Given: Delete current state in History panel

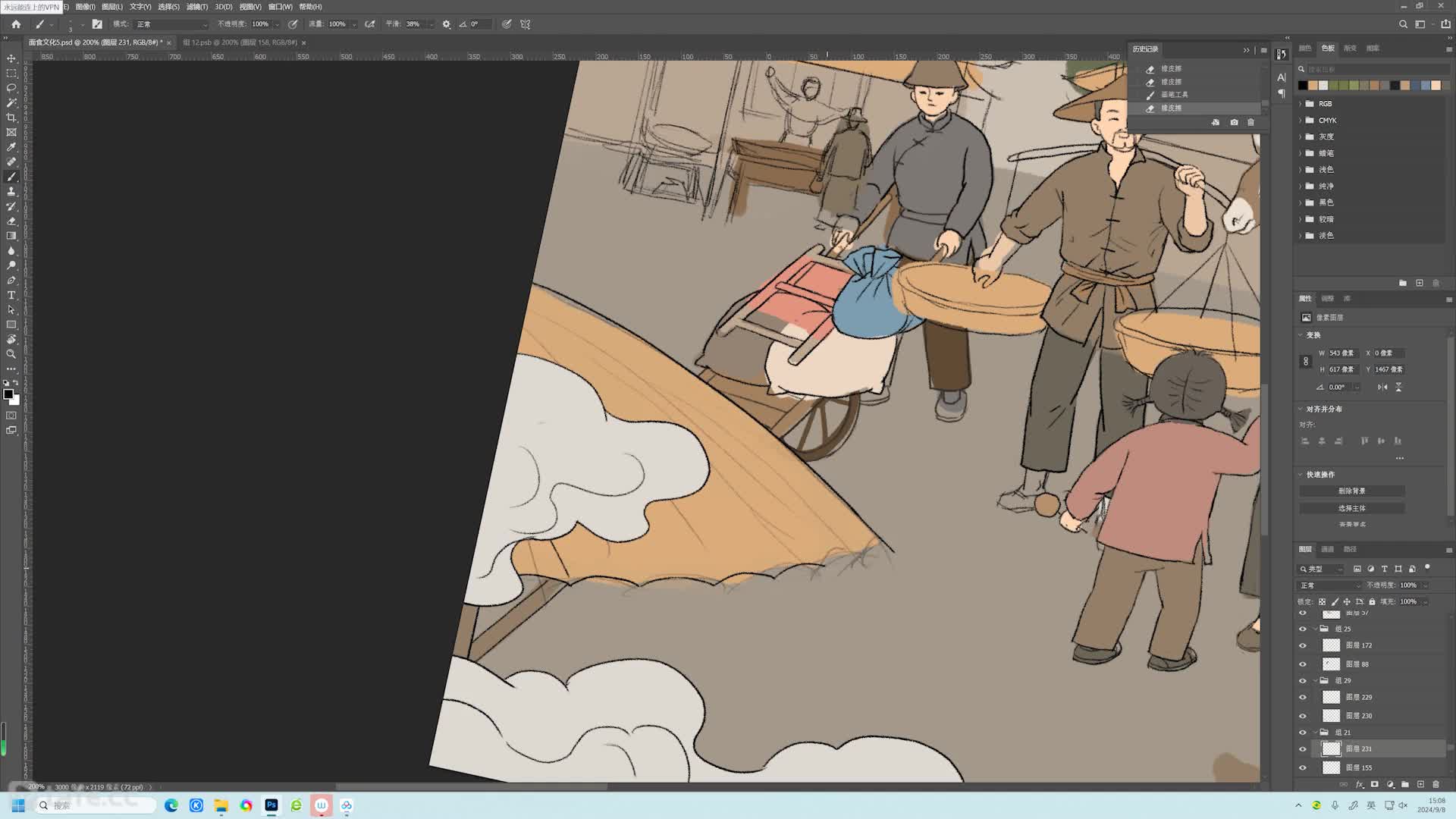Looking at the screenshot, I should coord(1250,122).
